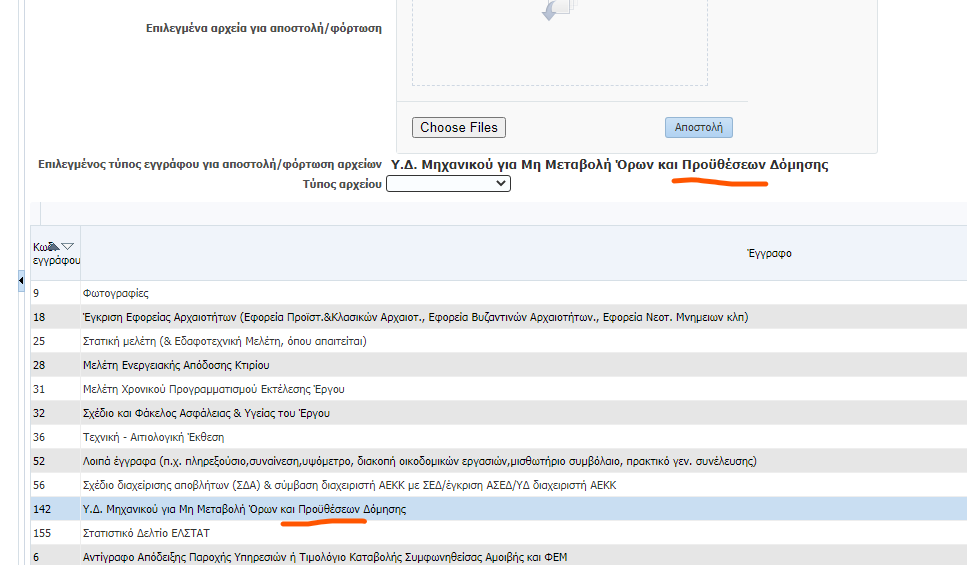Select the Στατική μελέτη row
This screenshot has height=565, width=967.
point(224,341)
